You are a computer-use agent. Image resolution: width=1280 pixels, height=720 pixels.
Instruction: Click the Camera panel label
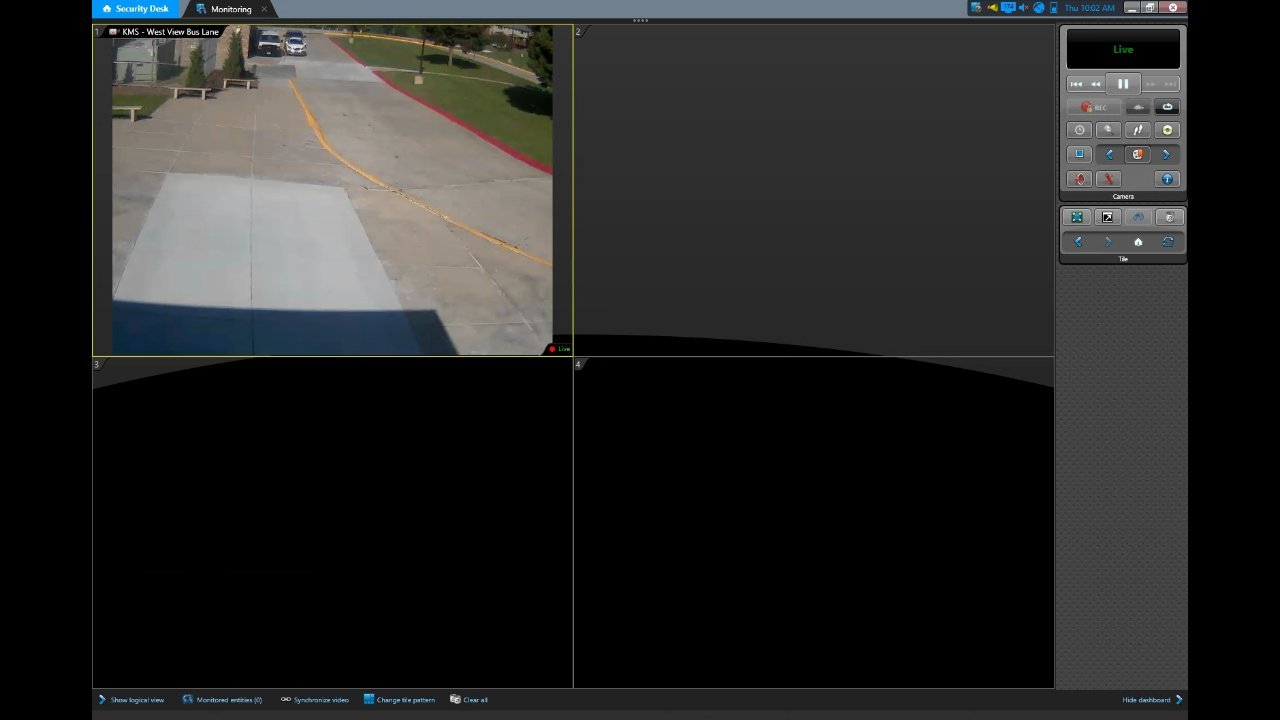1123,197
